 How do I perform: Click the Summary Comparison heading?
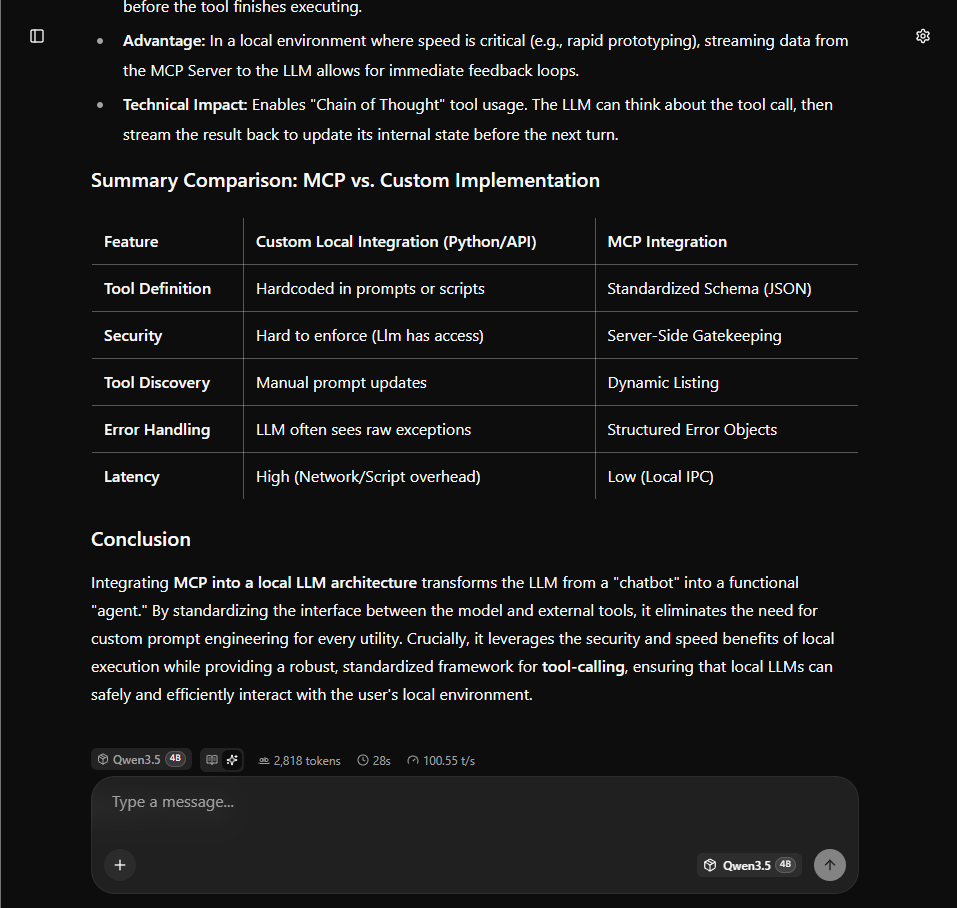345,181
